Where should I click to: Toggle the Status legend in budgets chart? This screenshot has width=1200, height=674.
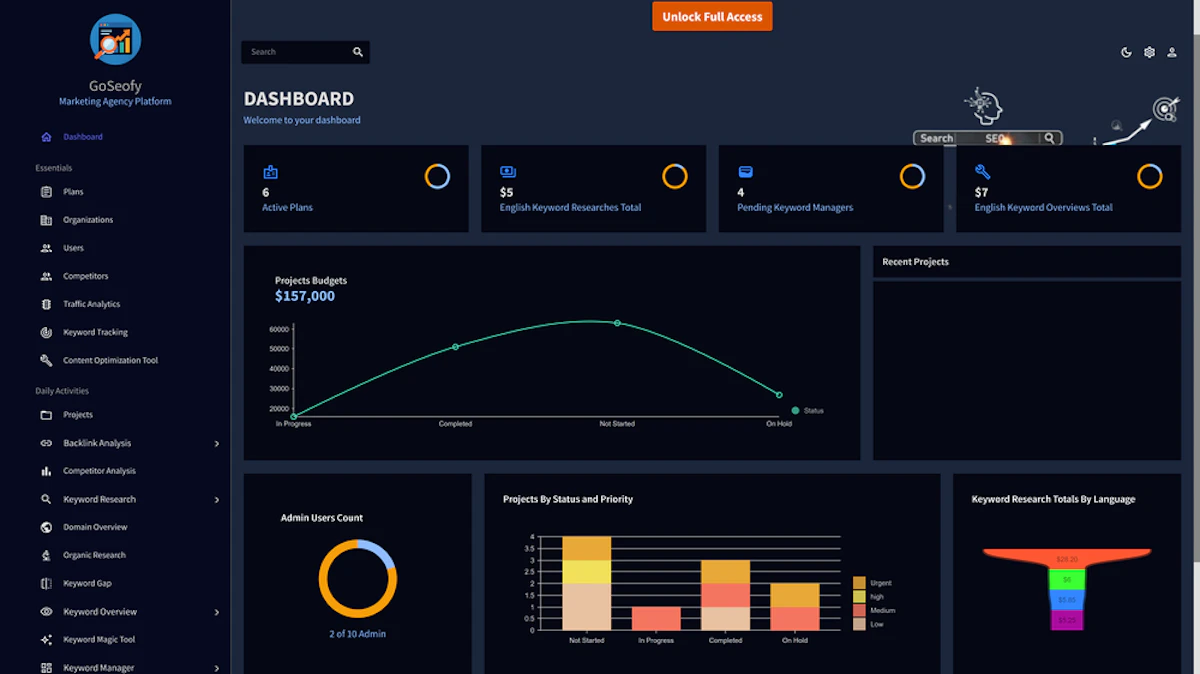click(808, 411)
